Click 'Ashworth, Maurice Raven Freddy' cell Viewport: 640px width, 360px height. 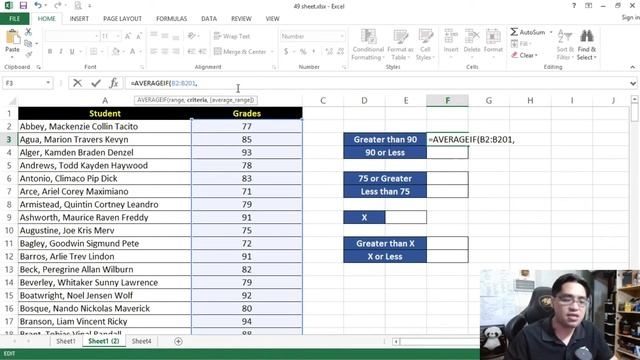(x=104, y=217)
